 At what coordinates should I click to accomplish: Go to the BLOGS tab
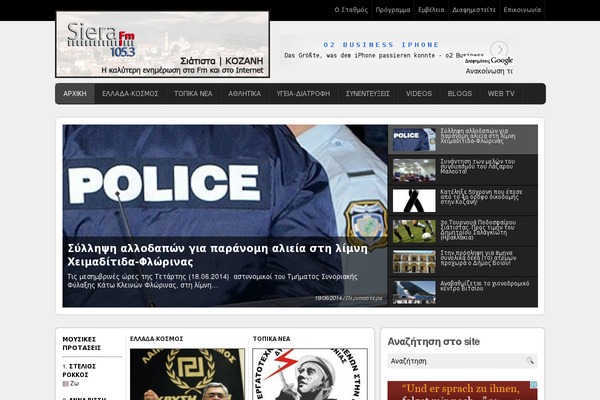(x=460, y=93)
